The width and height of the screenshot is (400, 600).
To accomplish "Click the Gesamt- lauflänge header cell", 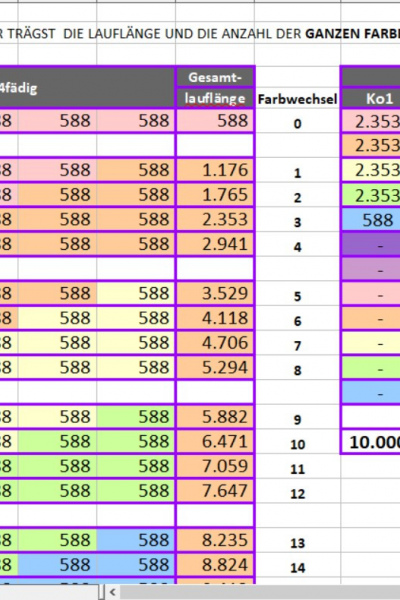I will (x=215, y=88).
